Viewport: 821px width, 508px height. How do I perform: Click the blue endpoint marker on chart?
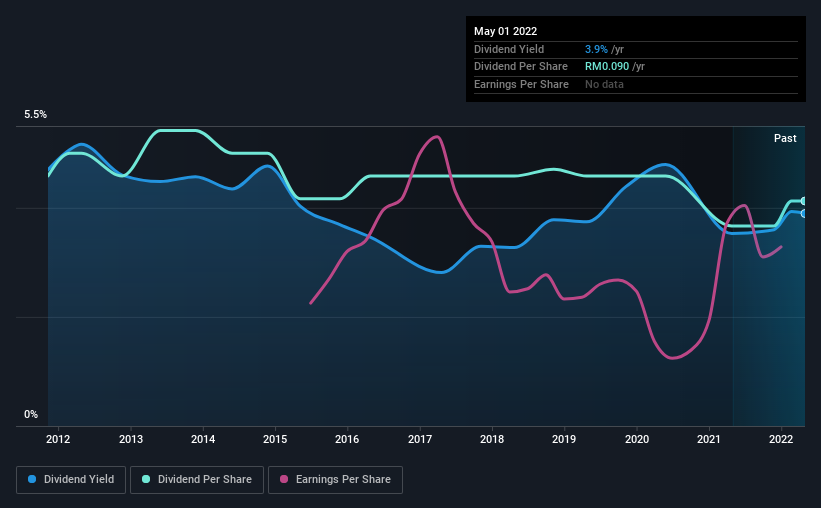[x=803, y=214]
